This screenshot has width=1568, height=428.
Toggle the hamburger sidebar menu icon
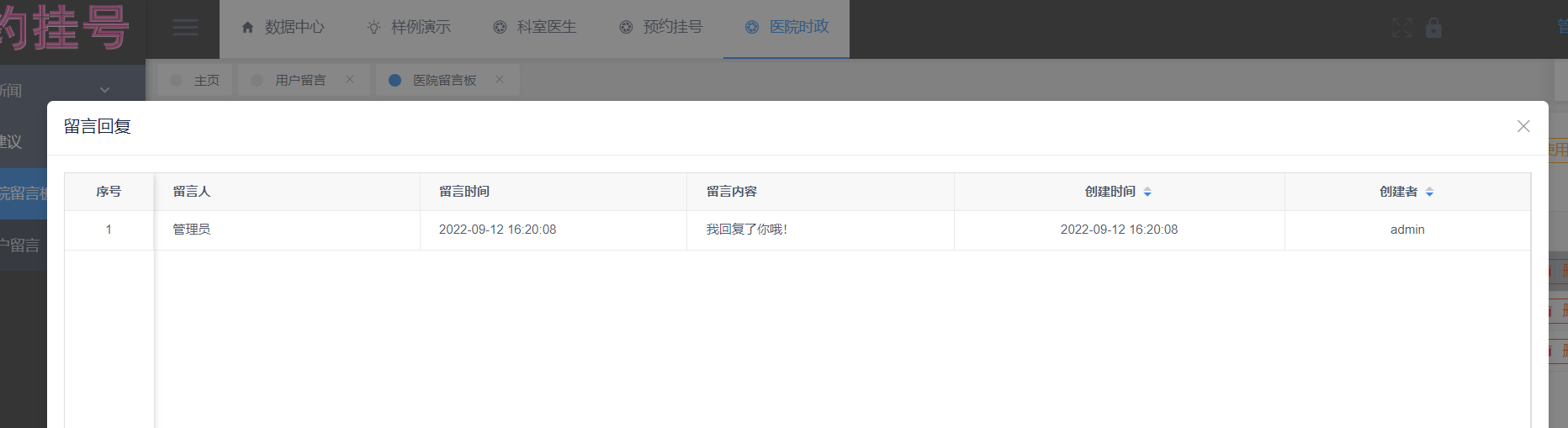point(185,28)
